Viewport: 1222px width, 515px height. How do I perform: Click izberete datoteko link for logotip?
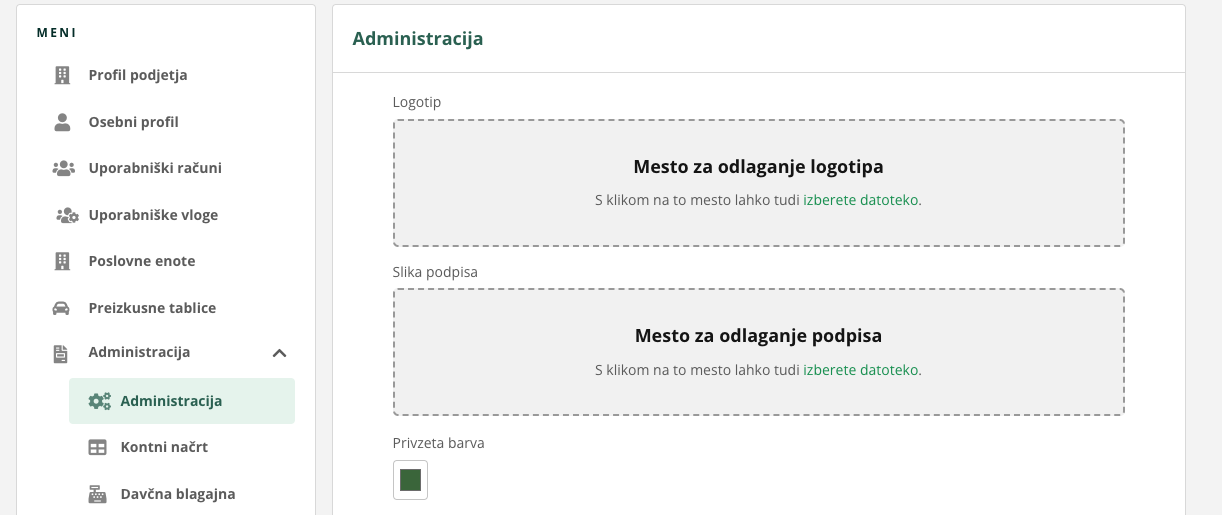point(862,200)
